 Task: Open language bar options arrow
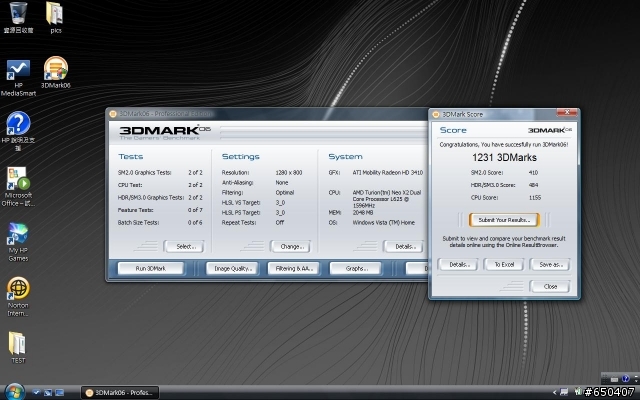point(636,379)
